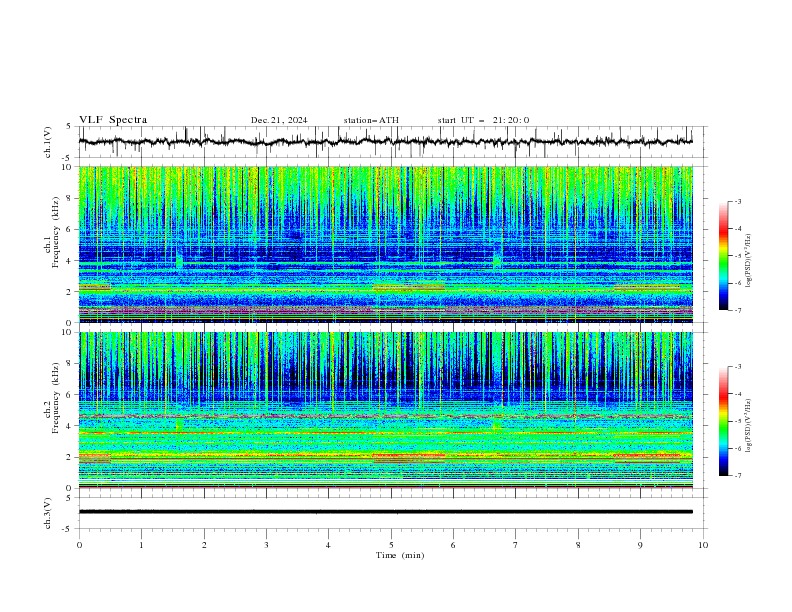Click the "3" tick on Time axis

266,545
